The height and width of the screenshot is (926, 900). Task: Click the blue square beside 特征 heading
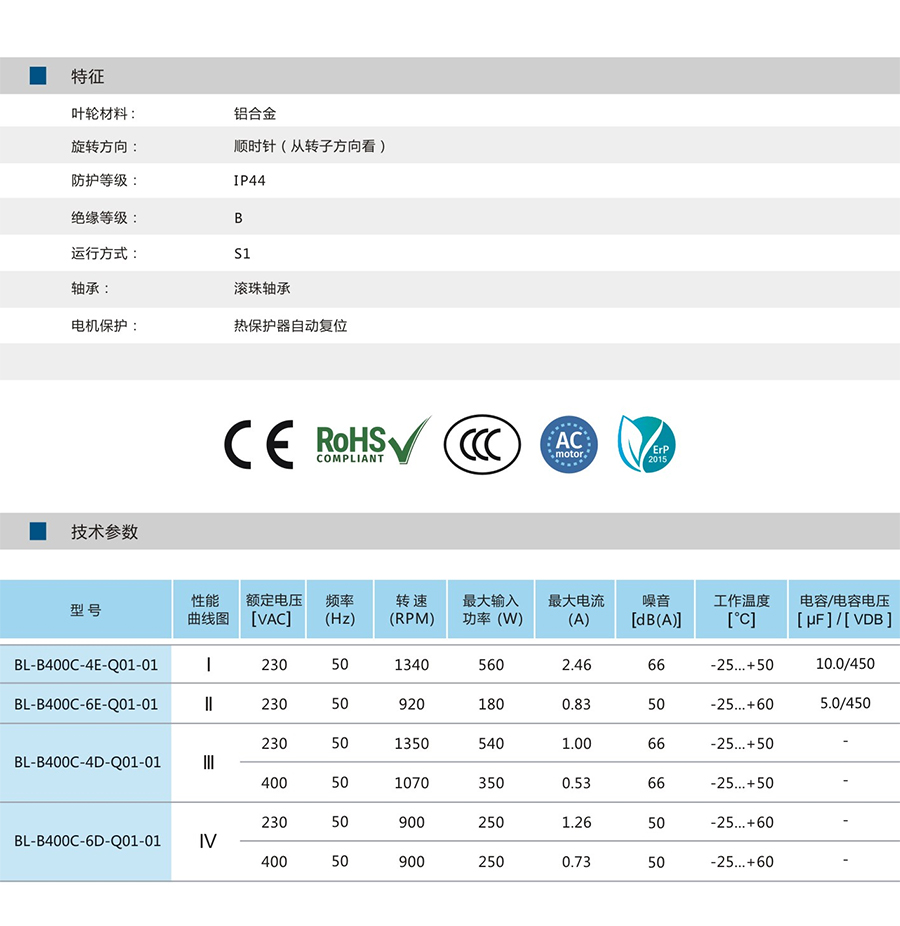point(38,76)
